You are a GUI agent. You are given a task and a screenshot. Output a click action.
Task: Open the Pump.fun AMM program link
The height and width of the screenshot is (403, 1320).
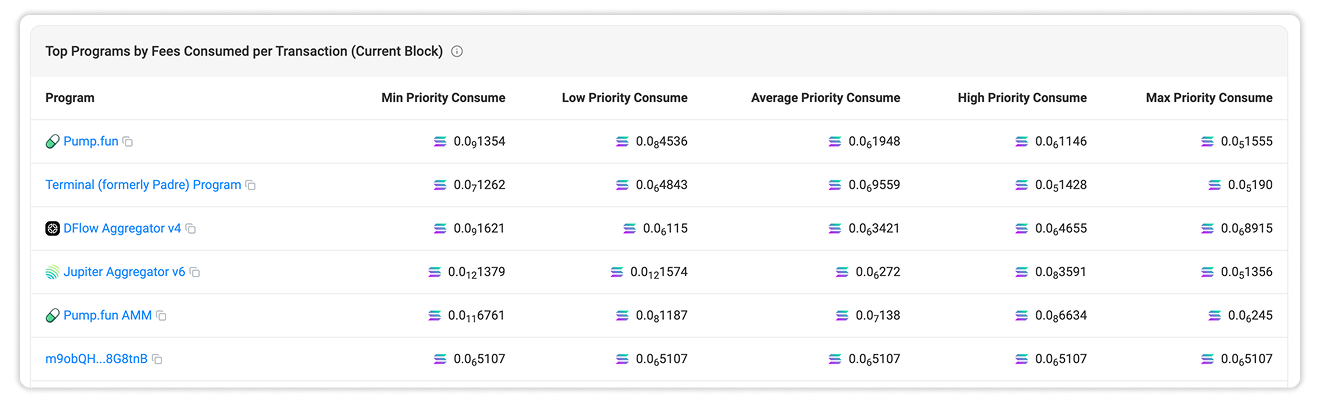108,316
